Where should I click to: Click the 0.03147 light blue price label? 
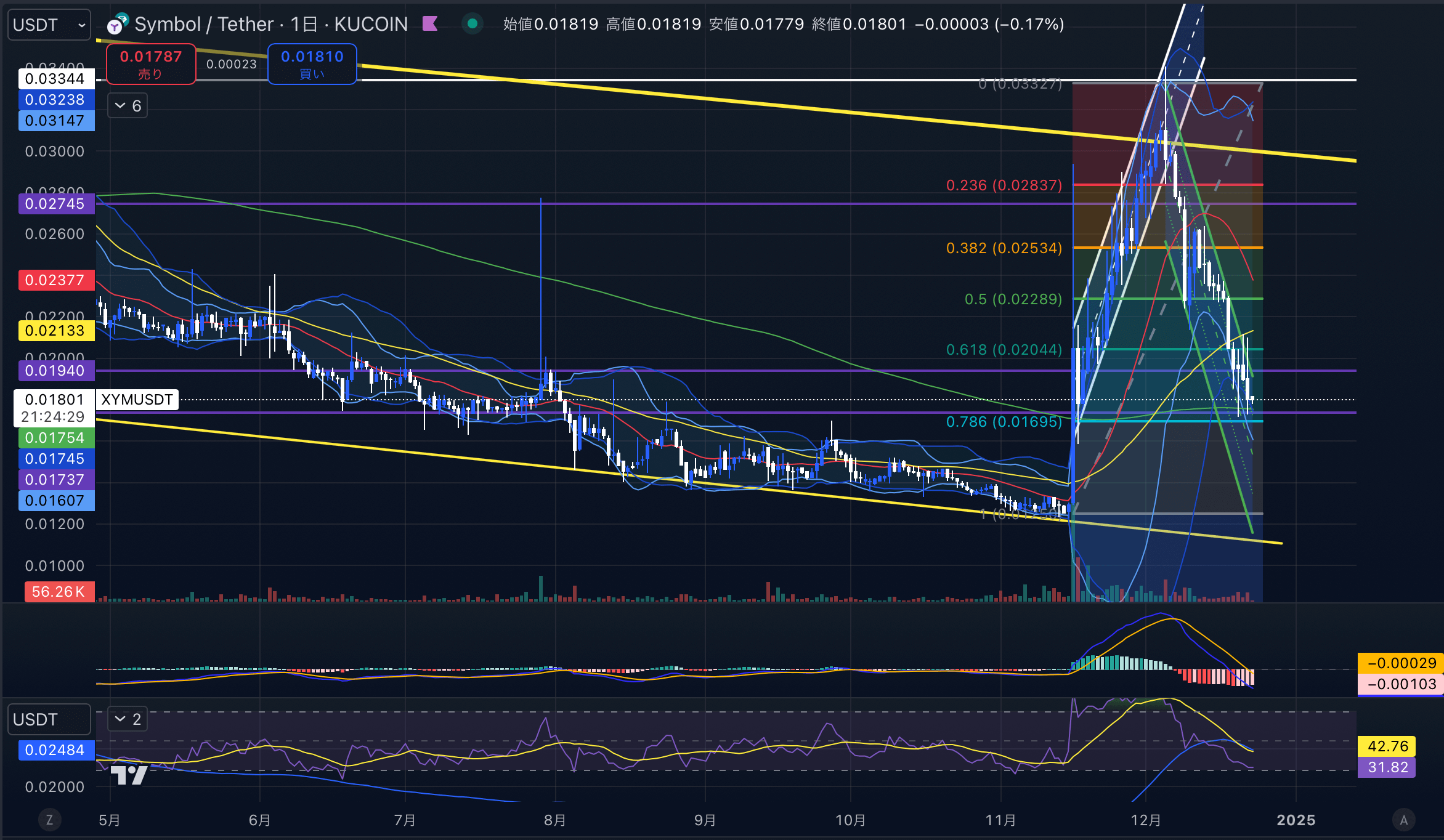click(56, 121)
